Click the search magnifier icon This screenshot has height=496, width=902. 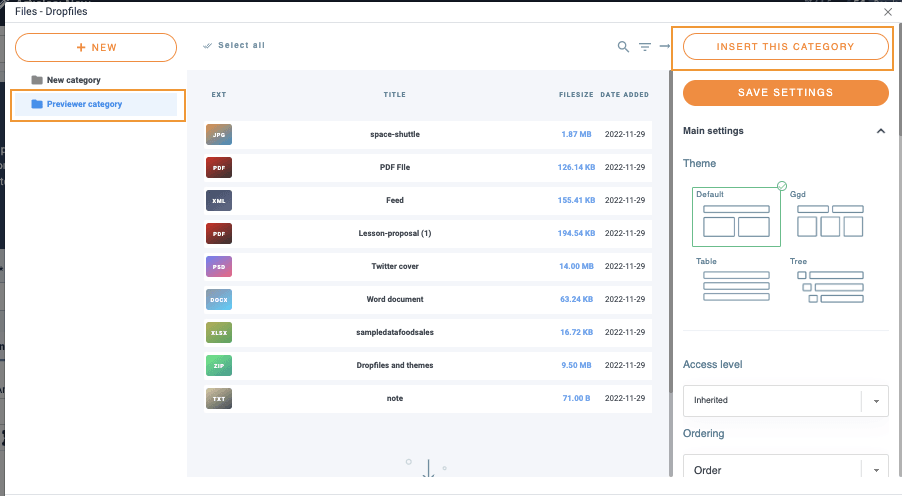click(623, 47)
